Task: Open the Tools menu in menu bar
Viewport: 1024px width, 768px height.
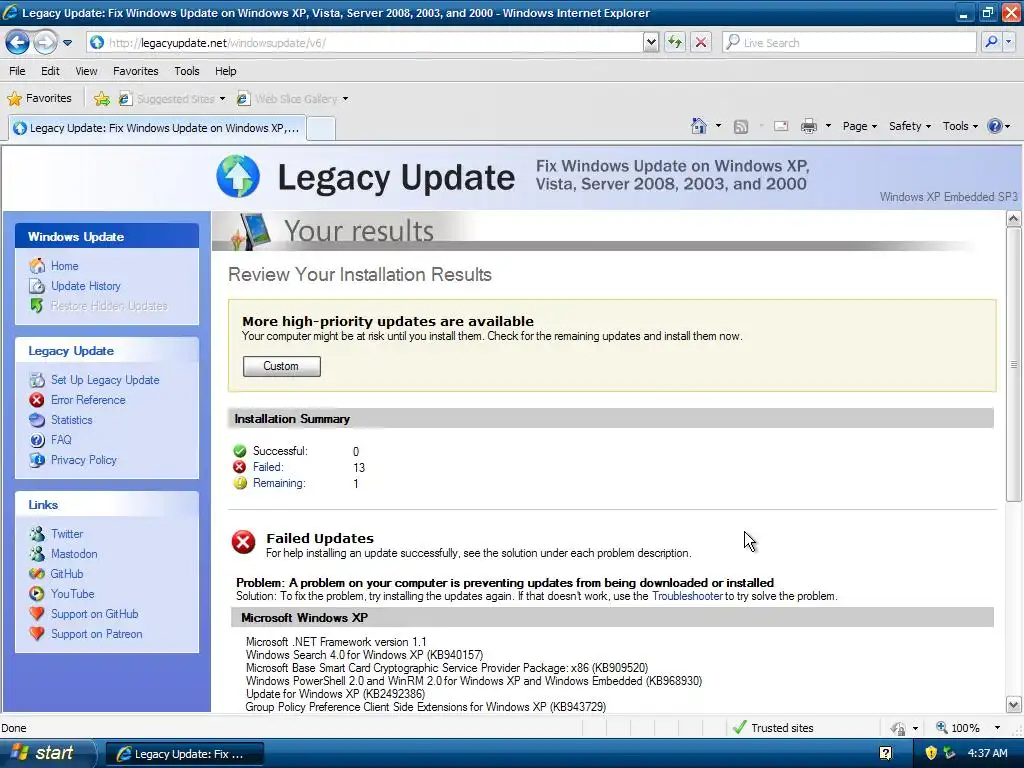Action: pyautogui.click(x=187, y=71)
